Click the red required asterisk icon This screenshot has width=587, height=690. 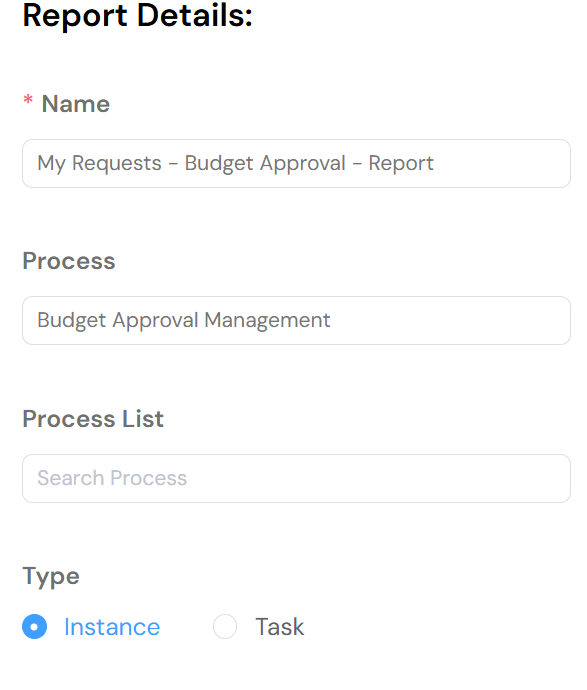pos(28,100)
